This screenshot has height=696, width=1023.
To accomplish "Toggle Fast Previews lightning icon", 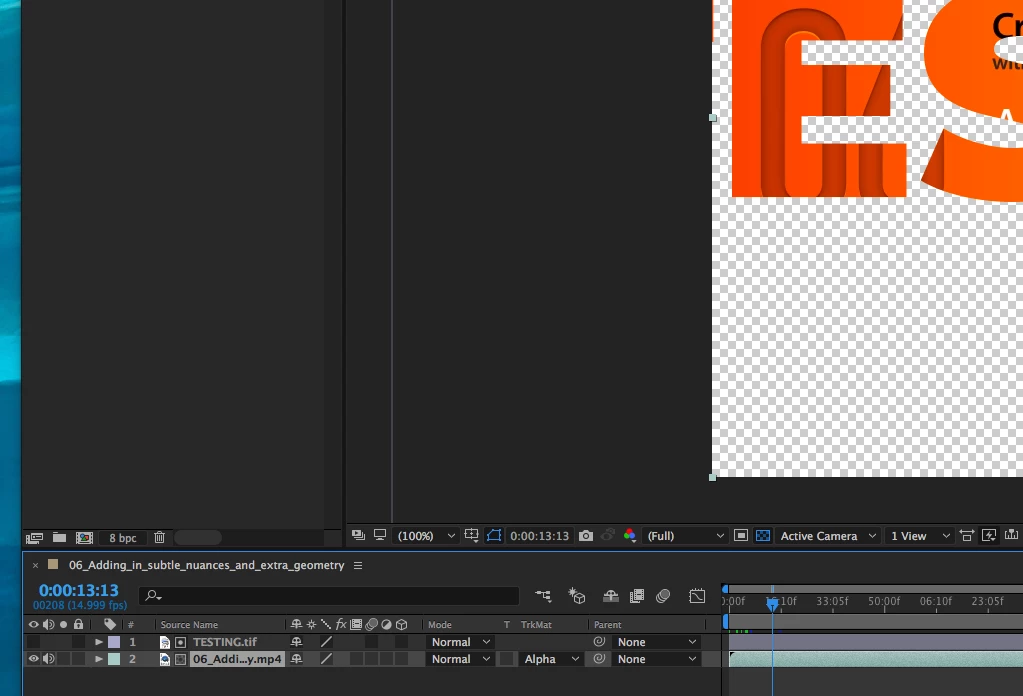I will pos(989,536).
